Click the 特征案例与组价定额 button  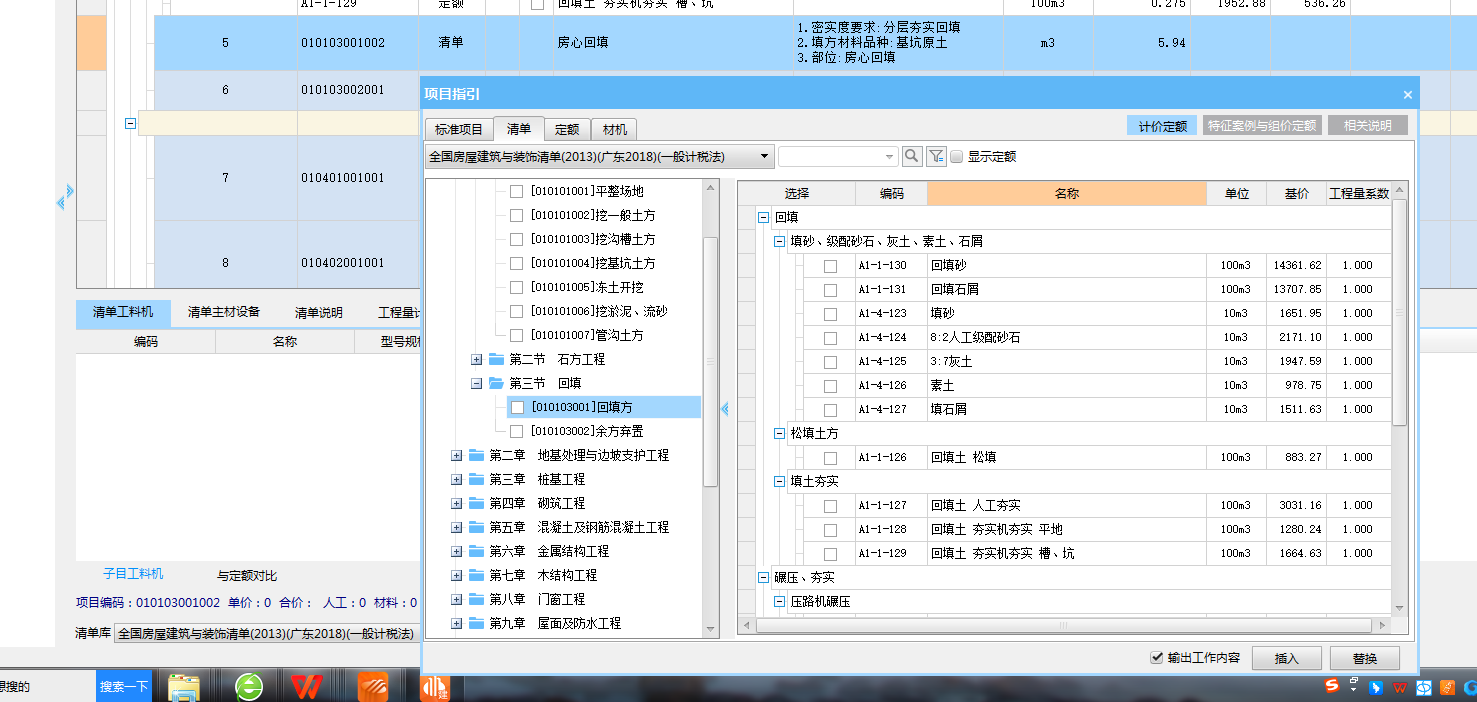(1262, 126)
